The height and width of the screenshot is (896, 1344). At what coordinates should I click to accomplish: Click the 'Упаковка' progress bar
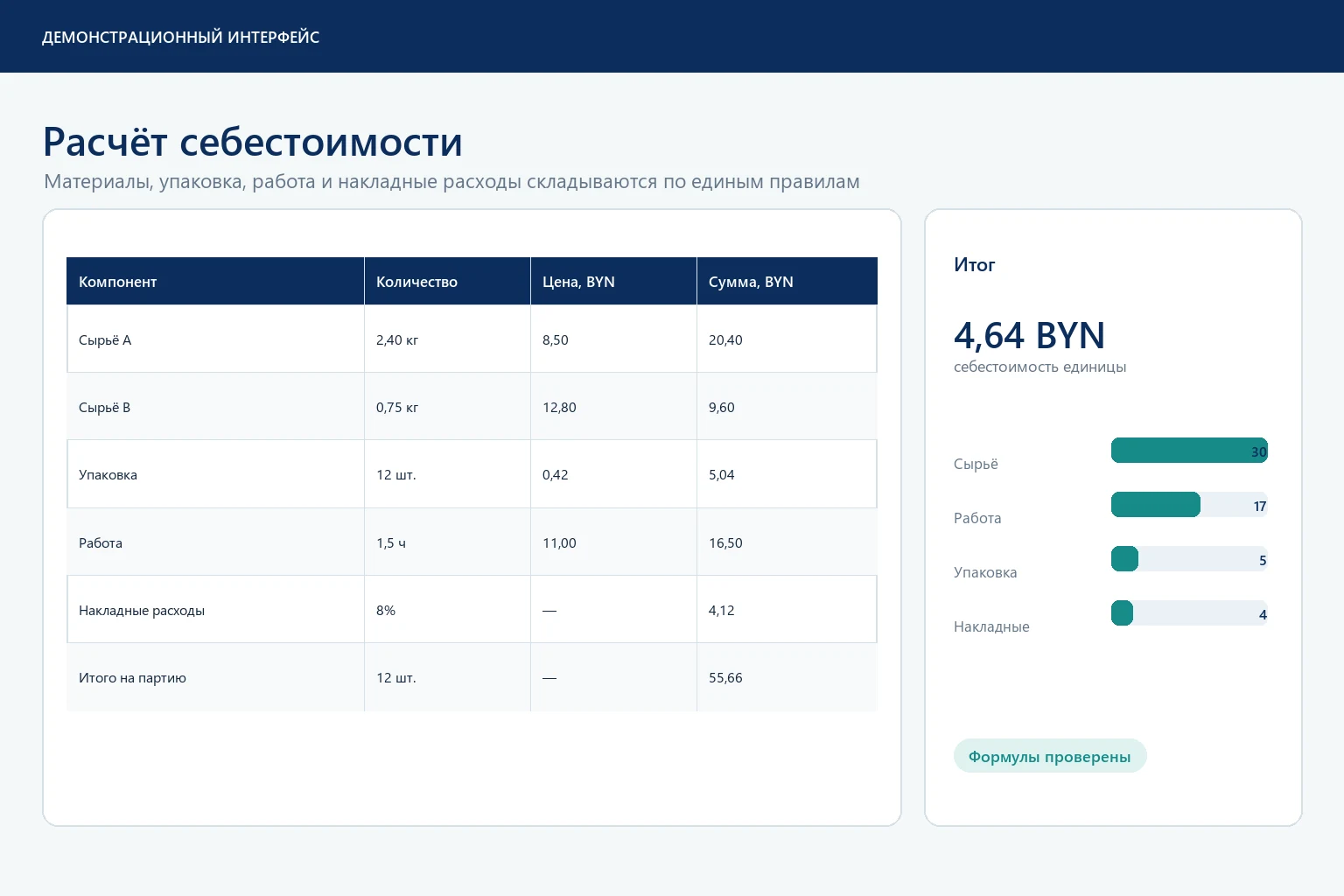tap(1189, 559)
